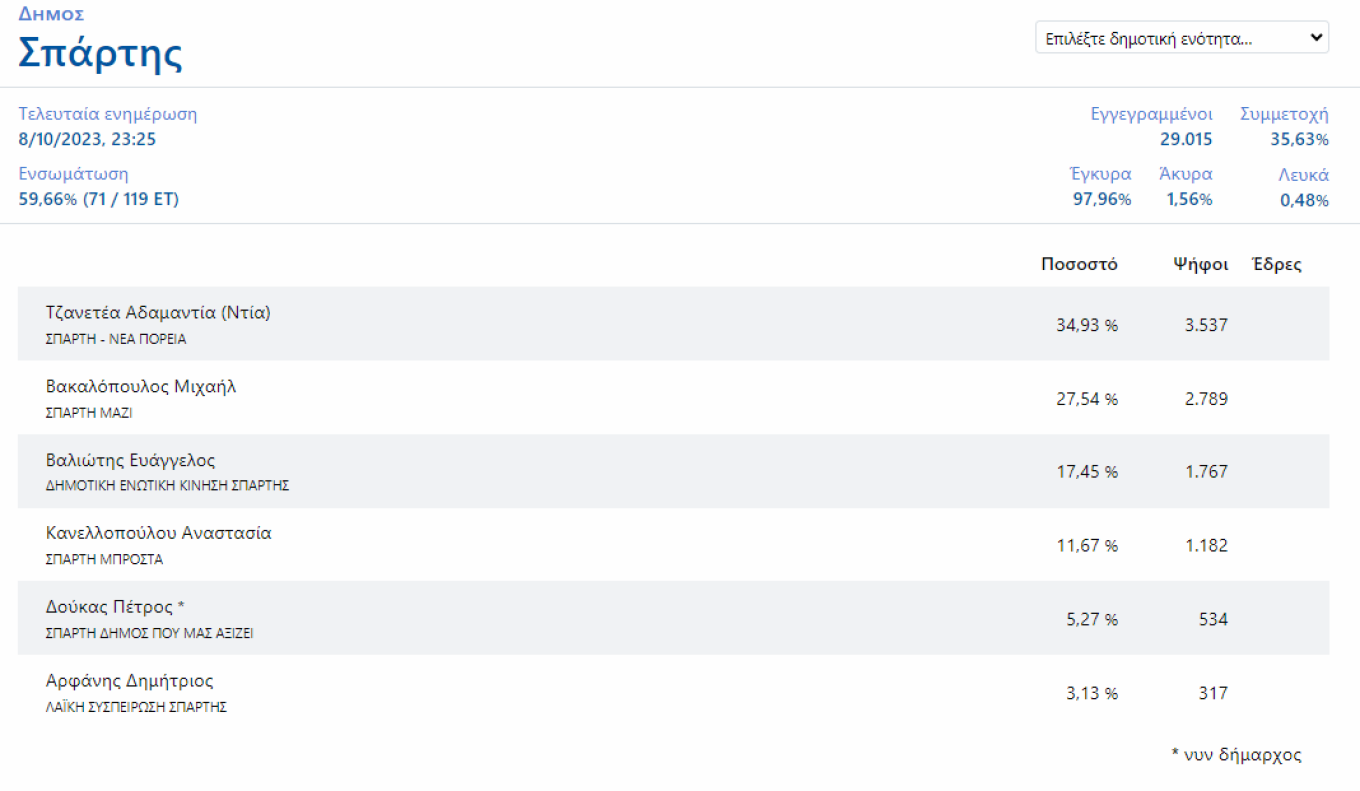The image size is (1360, 791).
Task: Select candidate Τζανετέα Αδαμαντία (Ντία)
Action: coord(158,312)
